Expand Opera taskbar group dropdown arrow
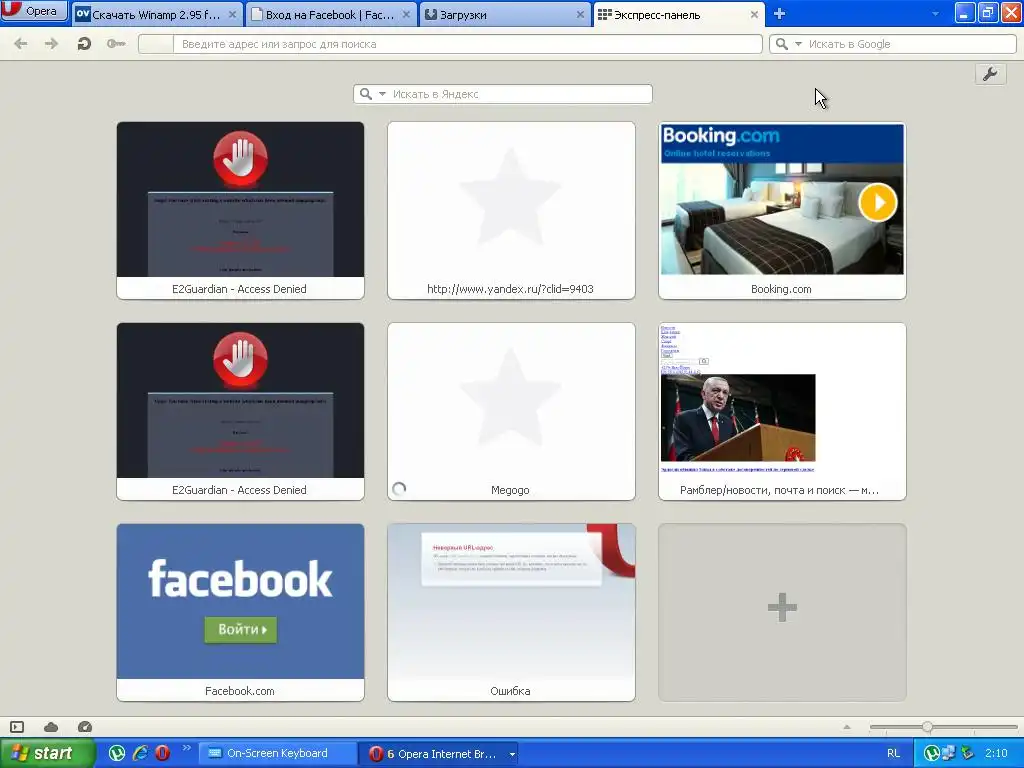 click(512, 754)
